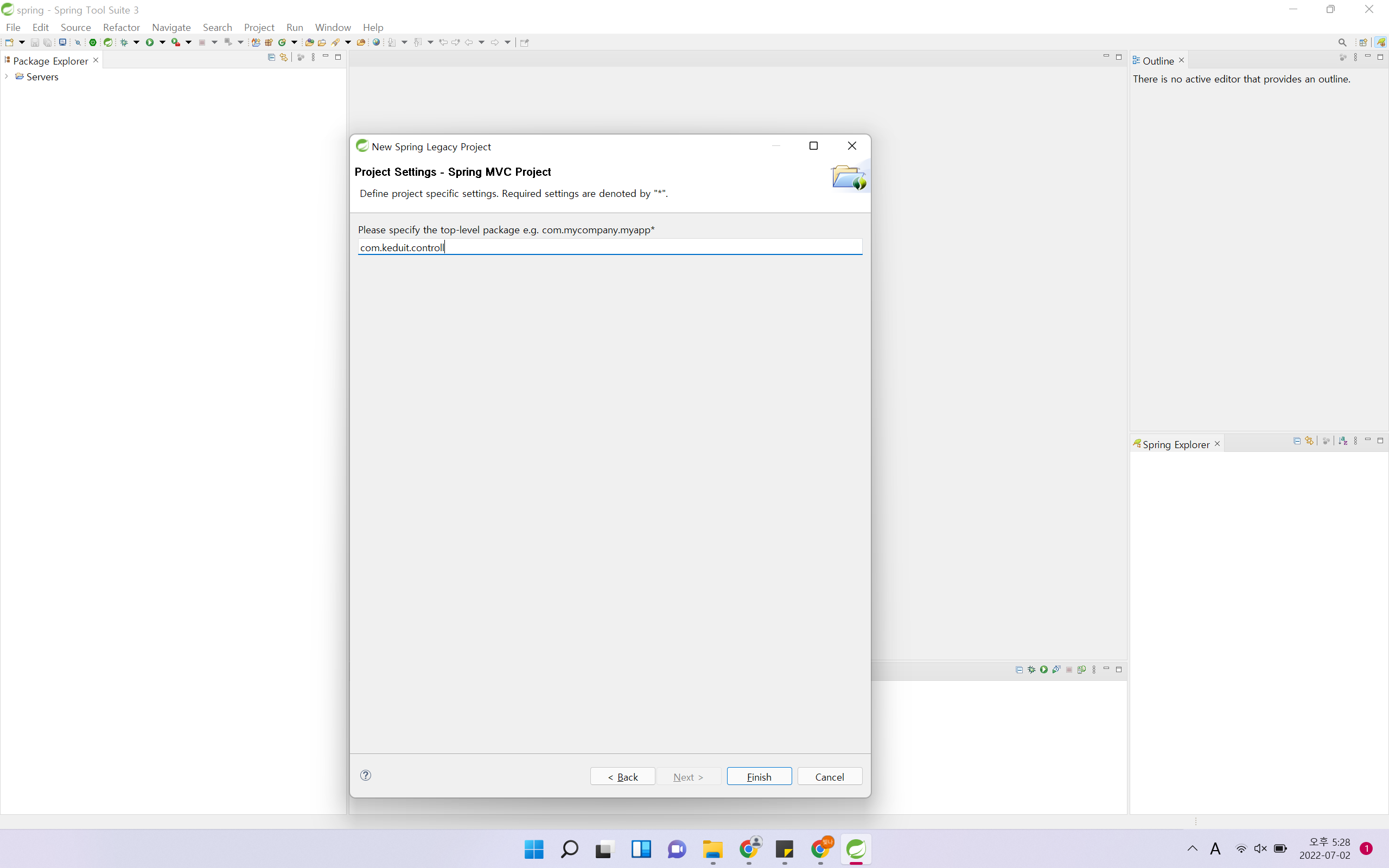1389x868 pixels.
Task: Click the Spring leaf toolbar icon
Action: 108,42
